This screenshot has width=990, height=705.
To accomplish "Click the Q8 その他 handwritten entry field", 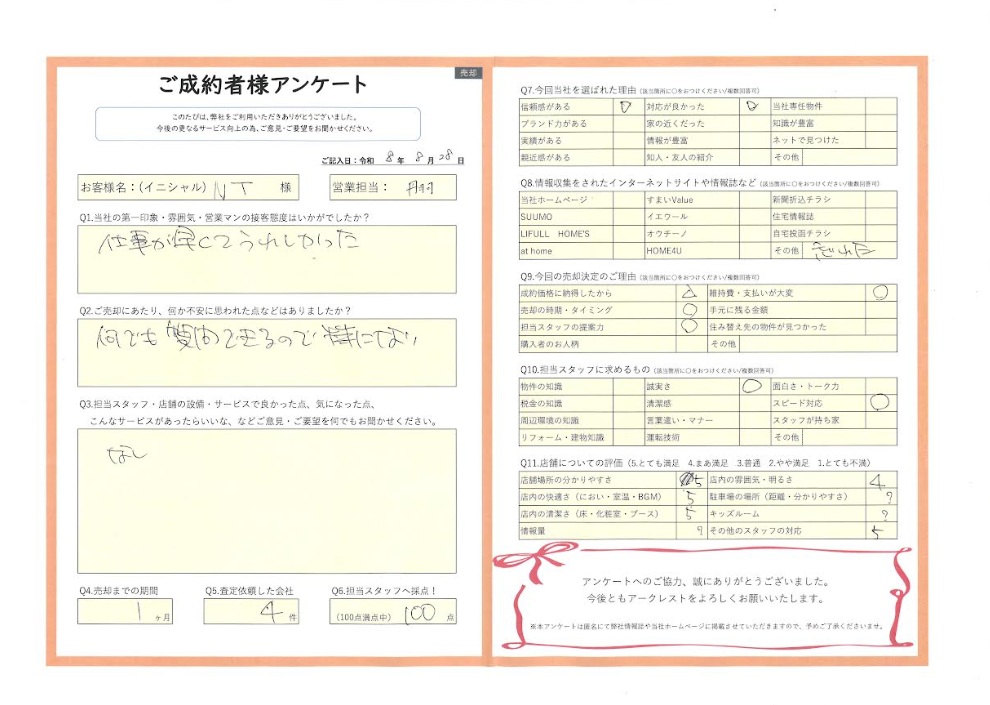I will pyautogui.click(x=849, y=251).
